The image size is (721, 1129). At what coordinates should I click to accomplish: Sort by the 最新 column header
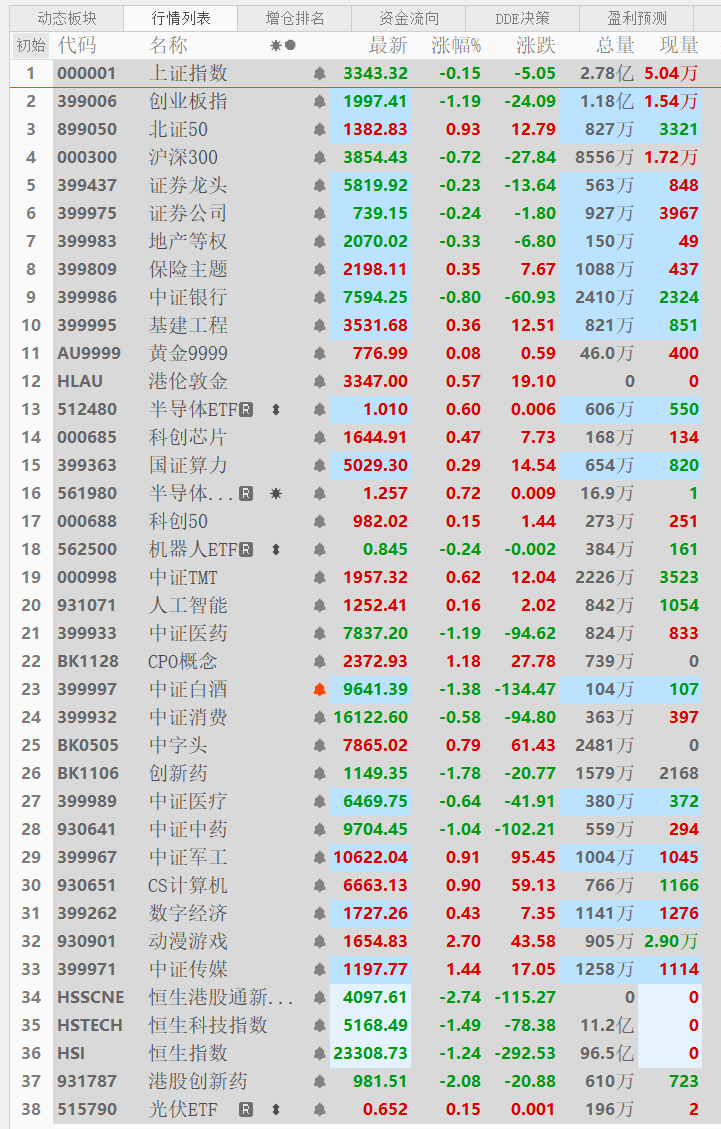388,46
